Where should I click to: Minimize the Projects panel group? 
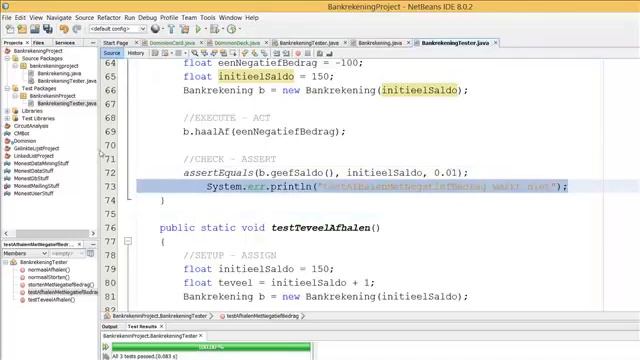[x=93, y=42]
